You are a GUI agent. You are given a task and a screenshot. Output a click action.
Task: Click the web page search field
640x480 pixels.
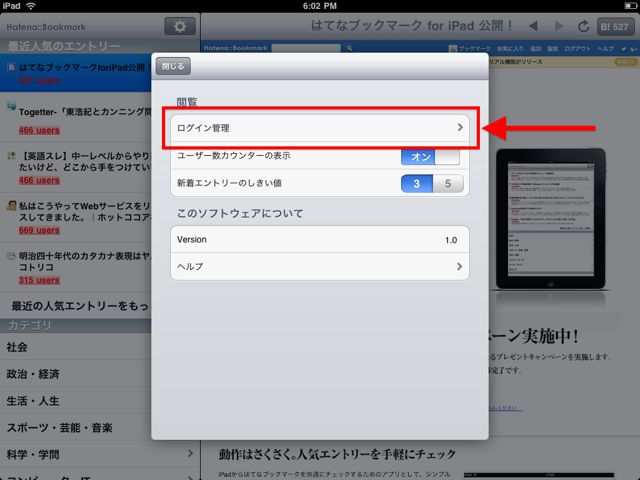click(306, 48)
